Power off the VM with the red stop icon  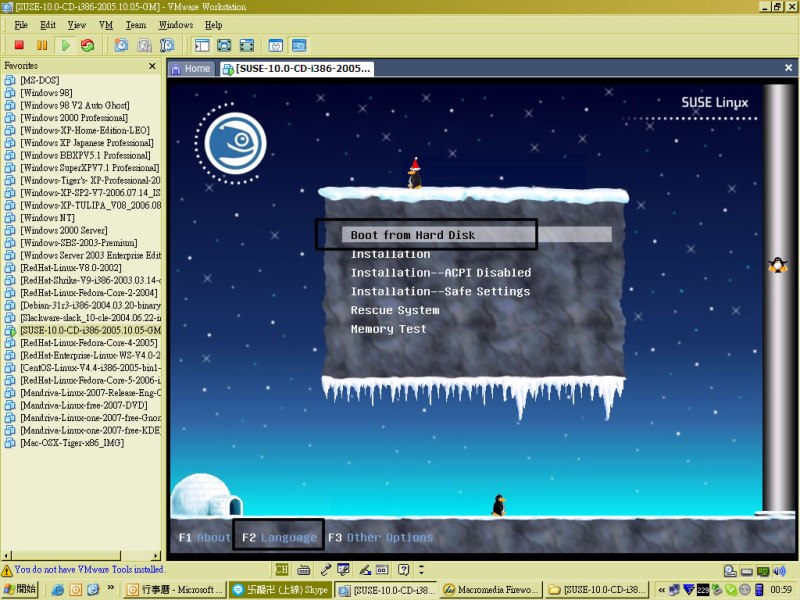click(19, 45)
